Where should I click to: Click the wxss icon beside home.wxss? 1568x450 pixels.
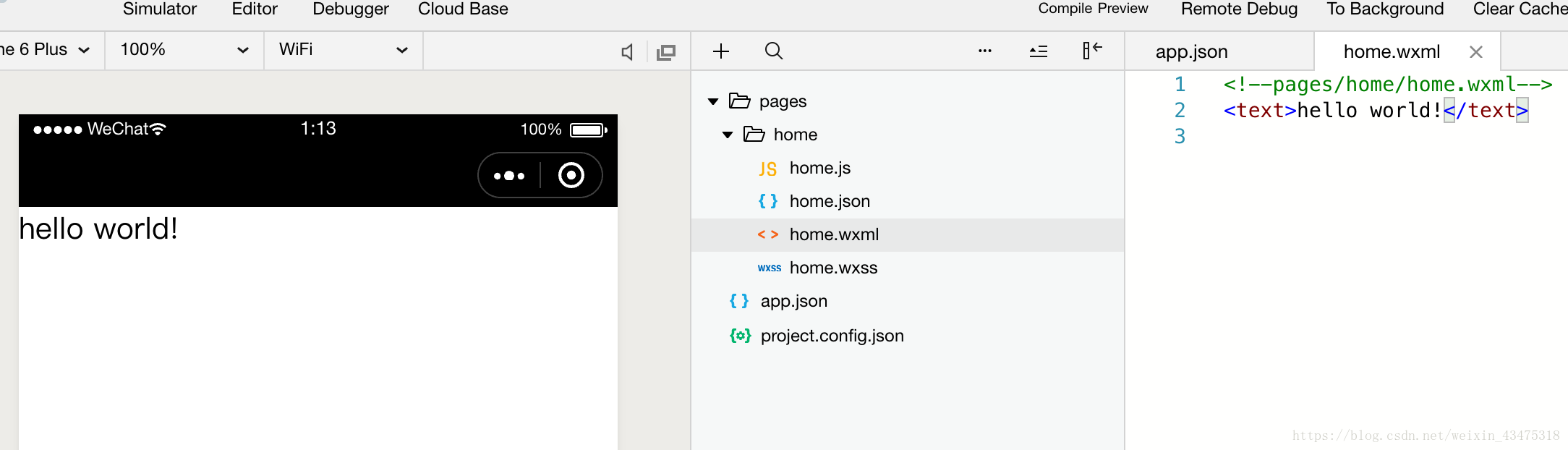pos(770,268)
